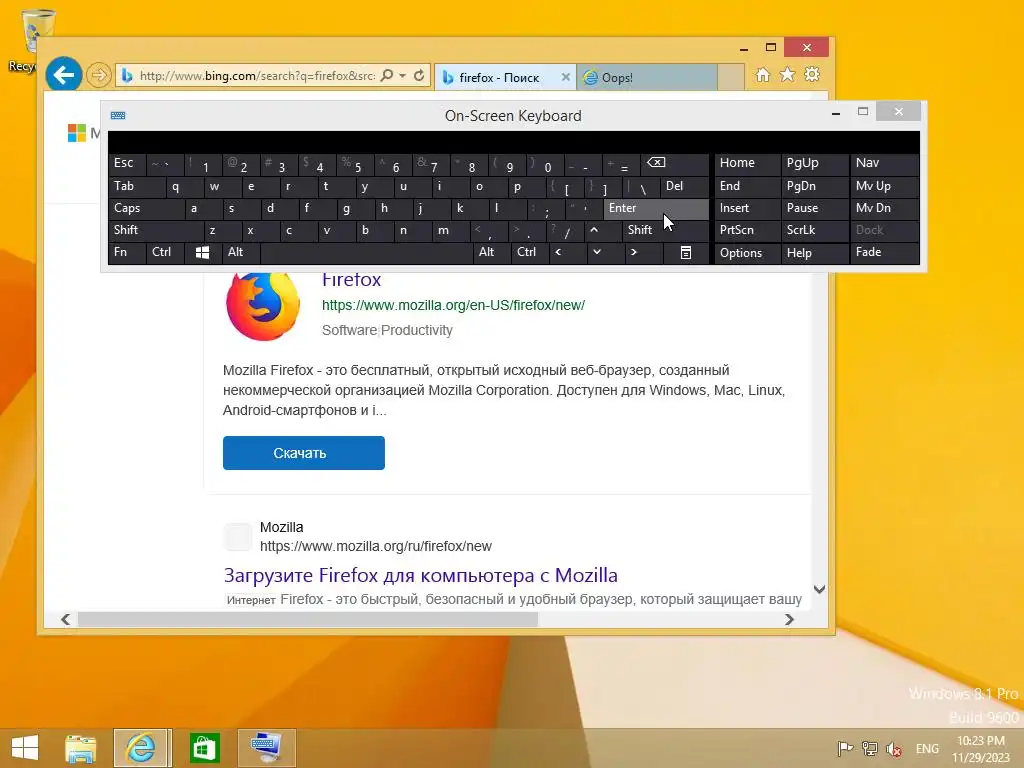The height and width of the screenshot is (768, 1024).
Task: Toggle the right Ctrl key on On-Screen Keyboard
Action: tap(530, 252)
